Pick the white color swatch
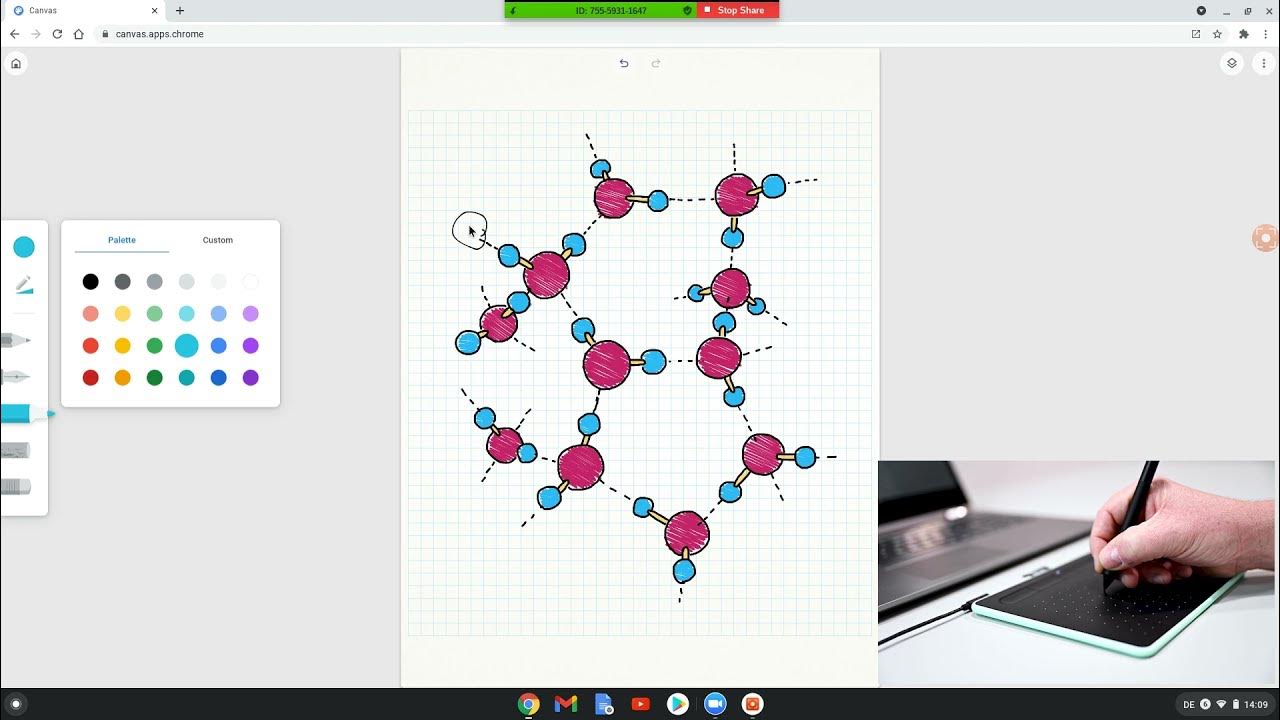This screenshot has height=720, width=1280. tap(251, 282)
